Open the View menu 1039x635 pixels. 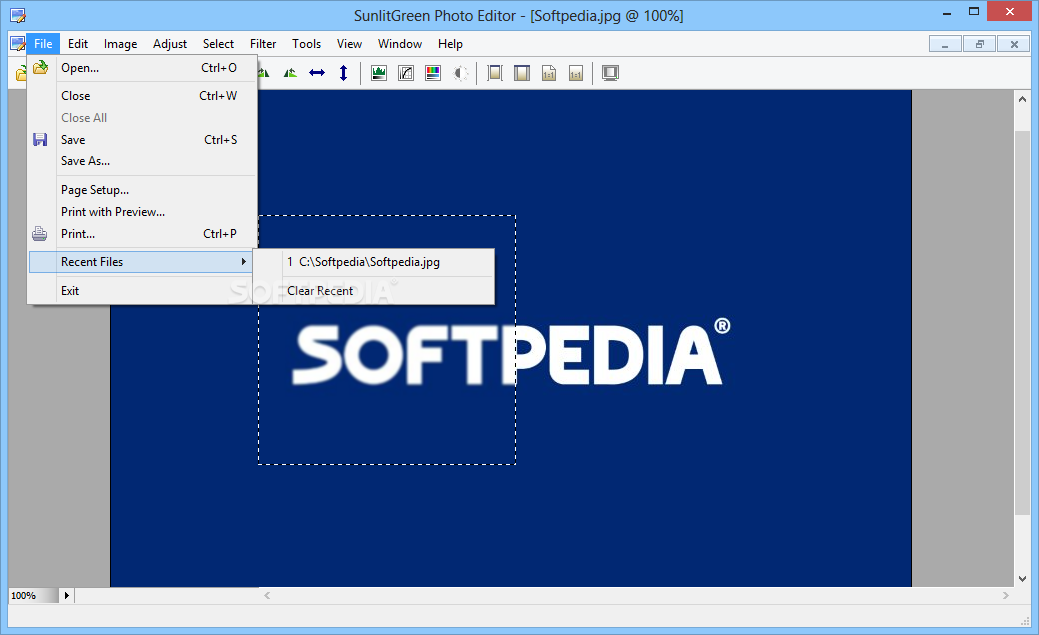point(349,44)
